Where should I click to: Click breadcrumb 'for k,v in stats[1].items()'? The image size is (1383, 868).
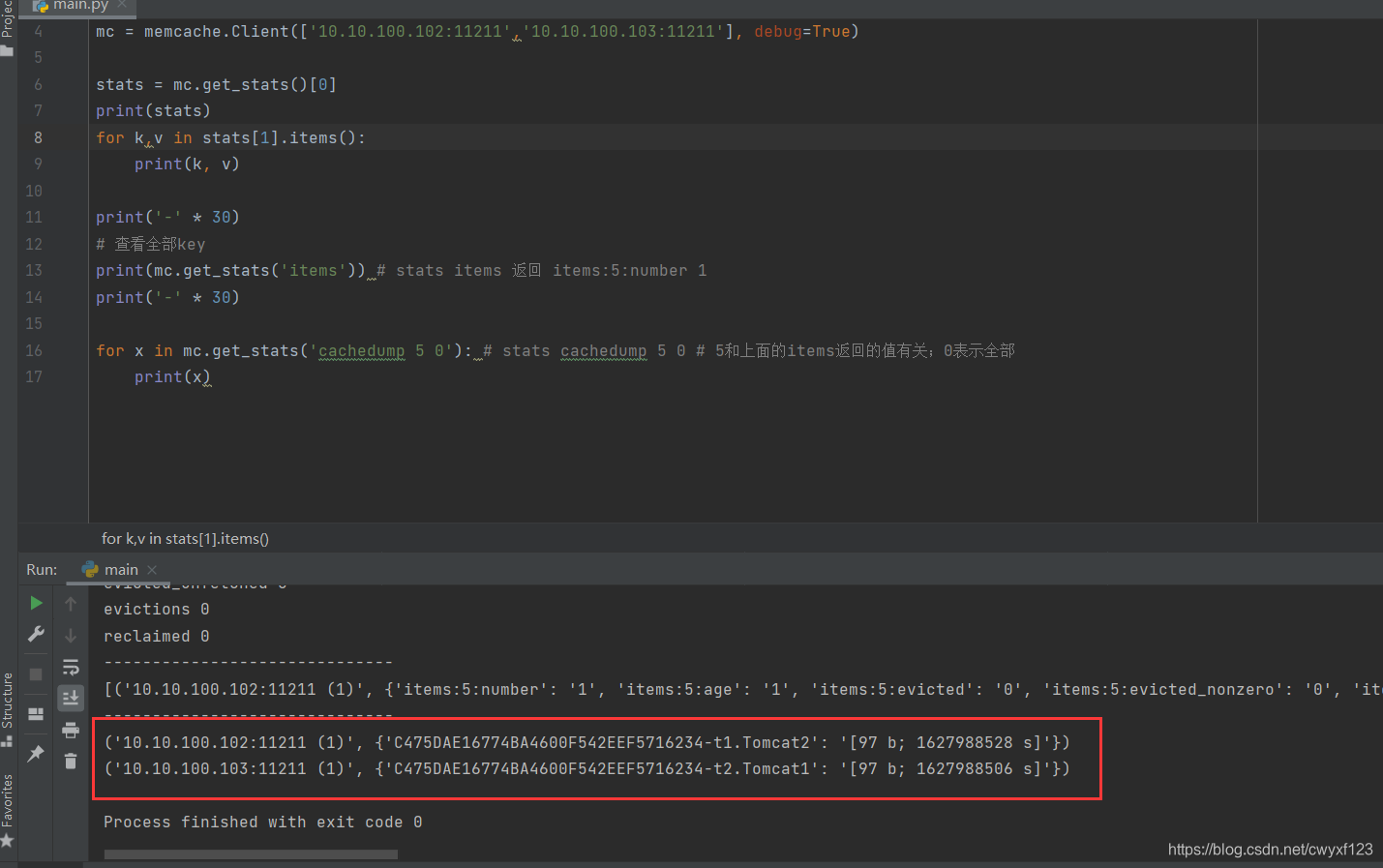pyautogui.click(x=185, y=539)
